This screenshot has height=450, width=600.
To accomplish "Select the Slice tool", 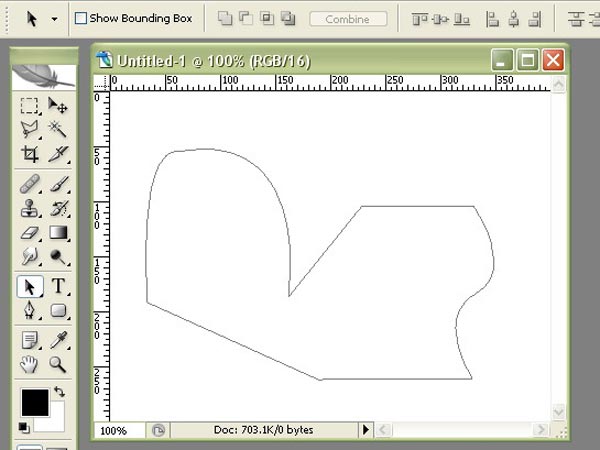I will tap(58, 154).
